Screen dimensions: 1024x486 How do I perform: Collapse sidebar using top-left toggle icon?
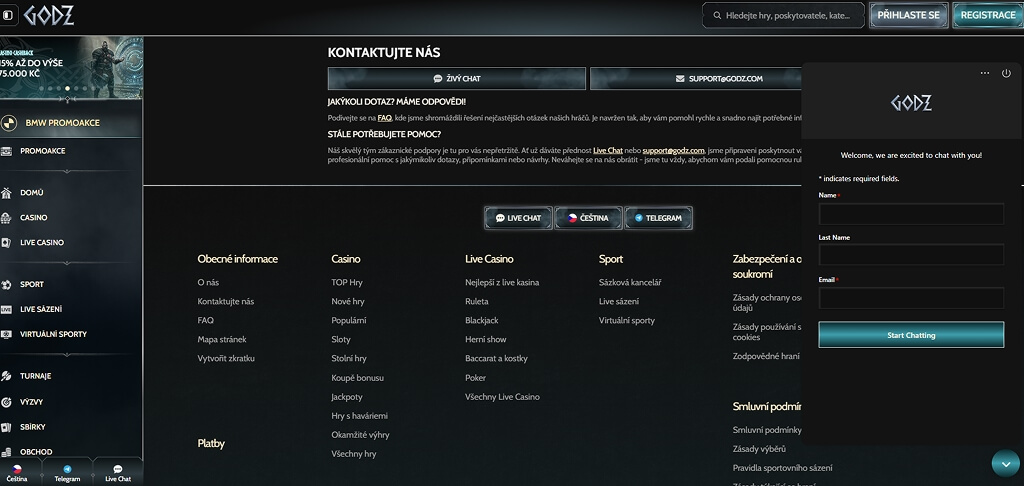7,15
